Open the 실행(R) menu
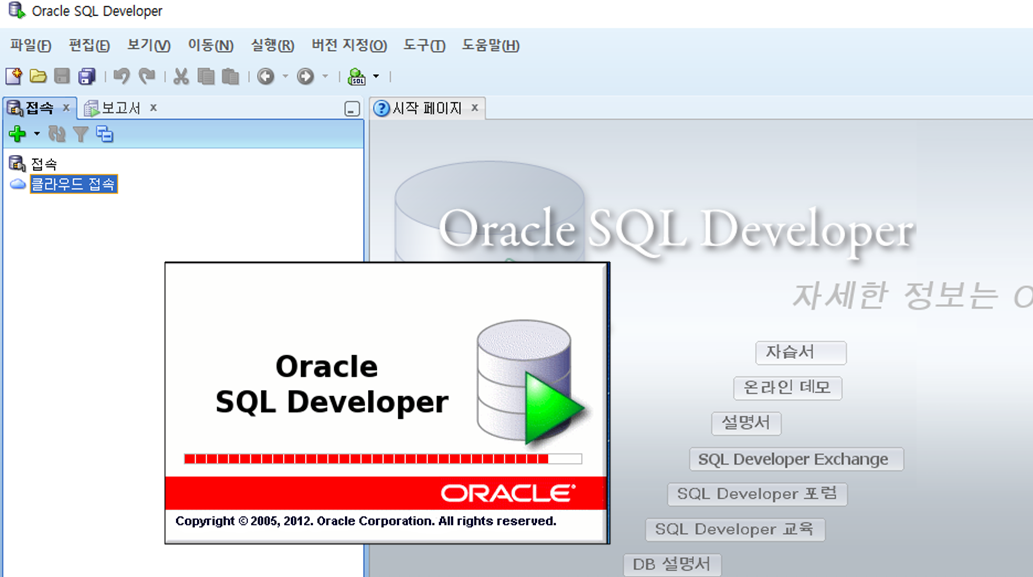1033x577 pixels. click(x=272, y=45)
